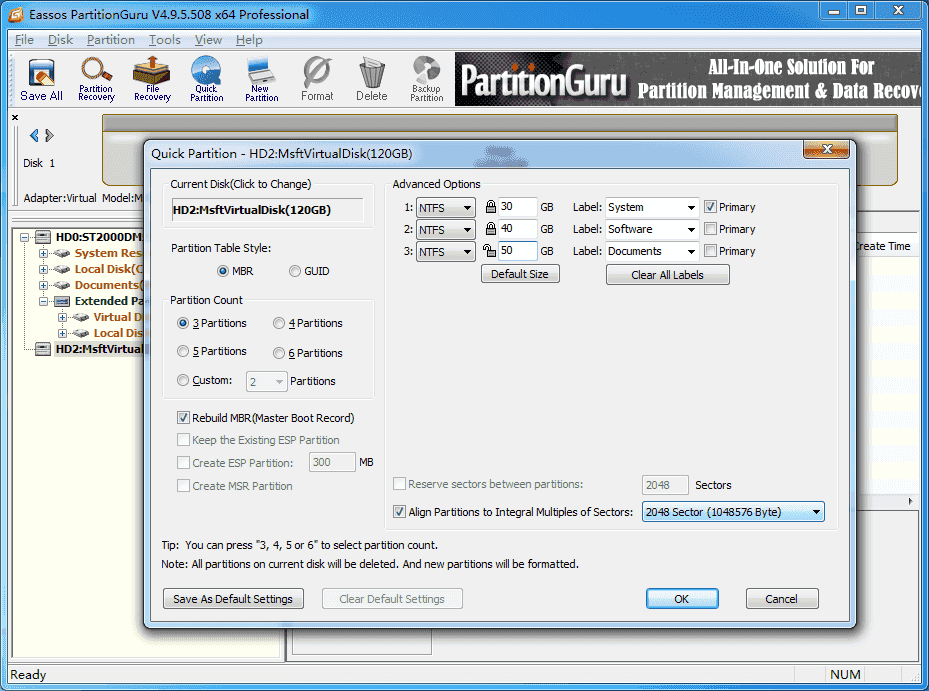The width and height of the screenshot is (929, 691).
Task: Toggle the unlocked padlock for partition 3
Action: [x=489, y=251]
